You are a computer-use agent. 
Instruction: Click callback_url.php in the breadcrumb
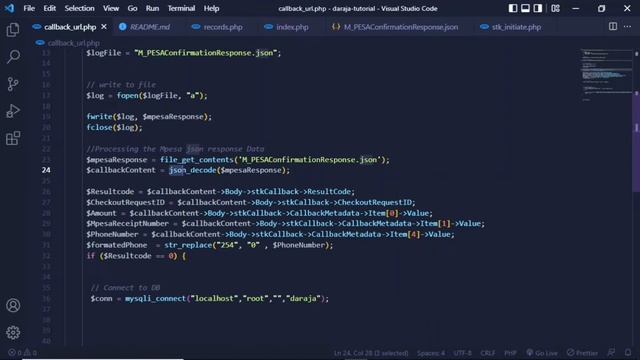click(73, 43)
